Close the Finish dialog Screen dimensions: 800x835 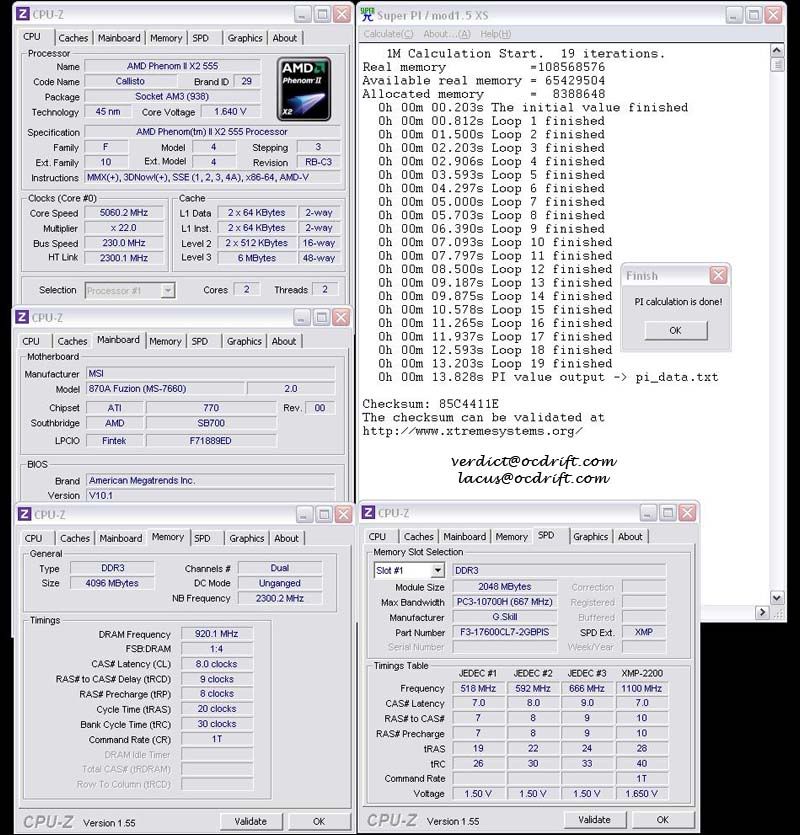pos(719,275)
